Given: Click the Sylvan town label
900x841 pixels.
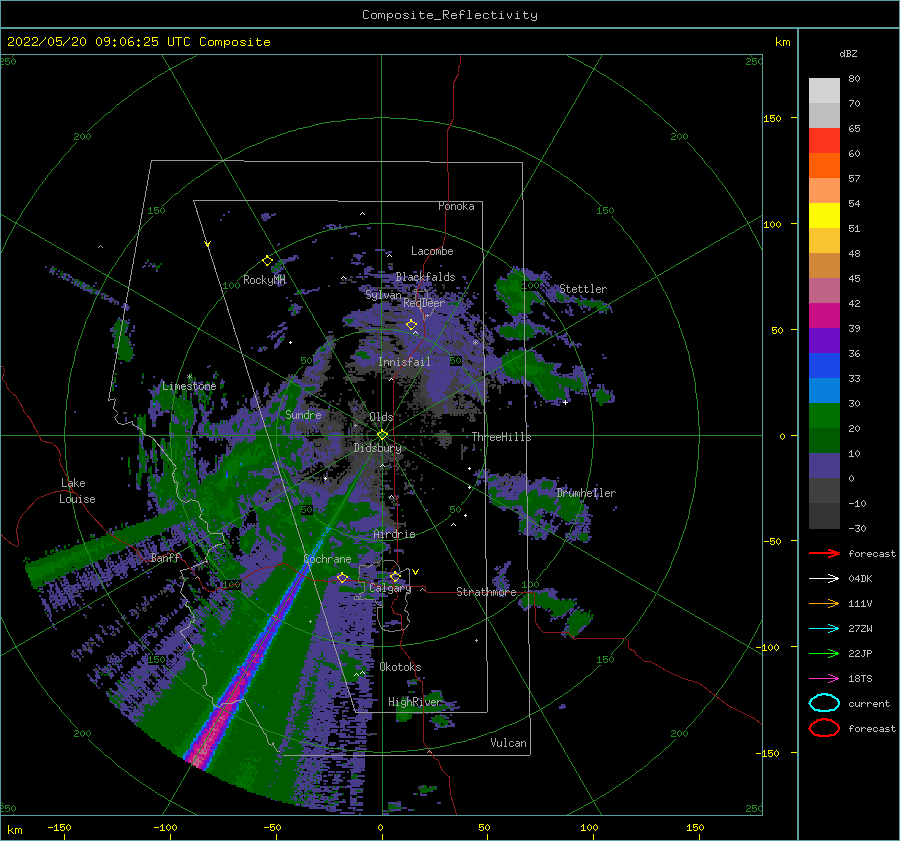Looking at the screenshot, I should [x=383, y=295].
